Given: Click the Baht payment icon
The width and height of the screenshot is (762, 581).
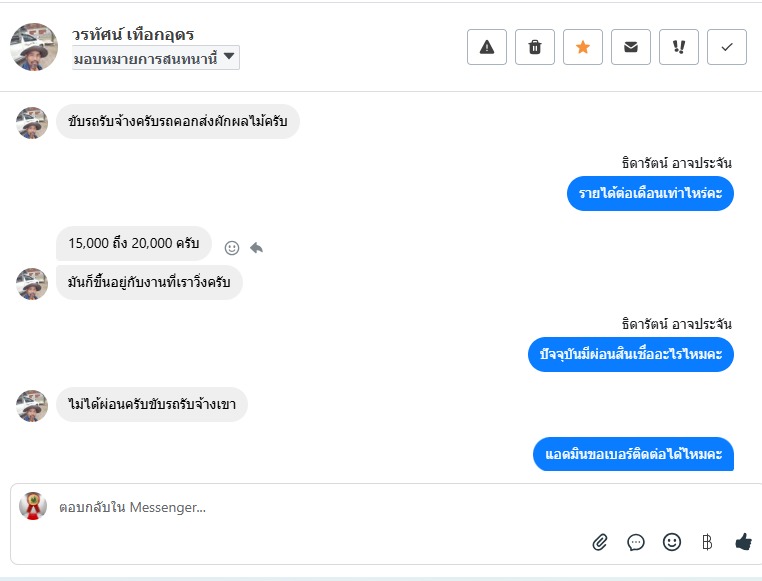Looking at the screenshot, I should (x=707, y=542).
